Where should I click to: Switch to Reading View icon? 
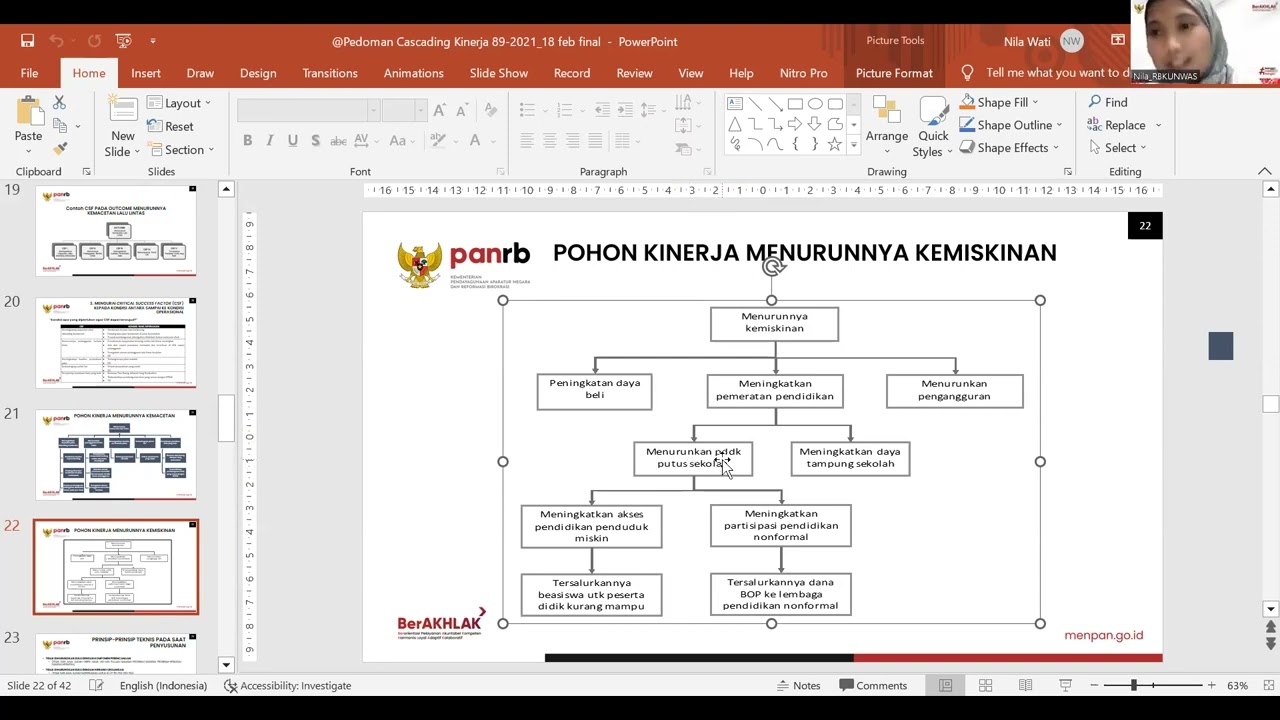tap(1025, 685)
